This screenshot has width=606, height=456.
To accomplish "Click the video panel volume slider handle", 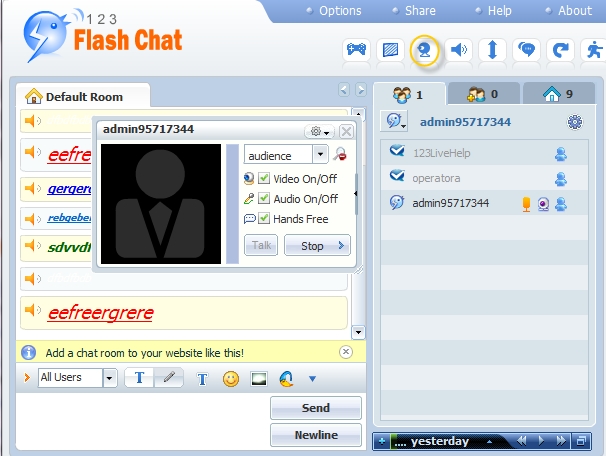I will pos(354,194).
